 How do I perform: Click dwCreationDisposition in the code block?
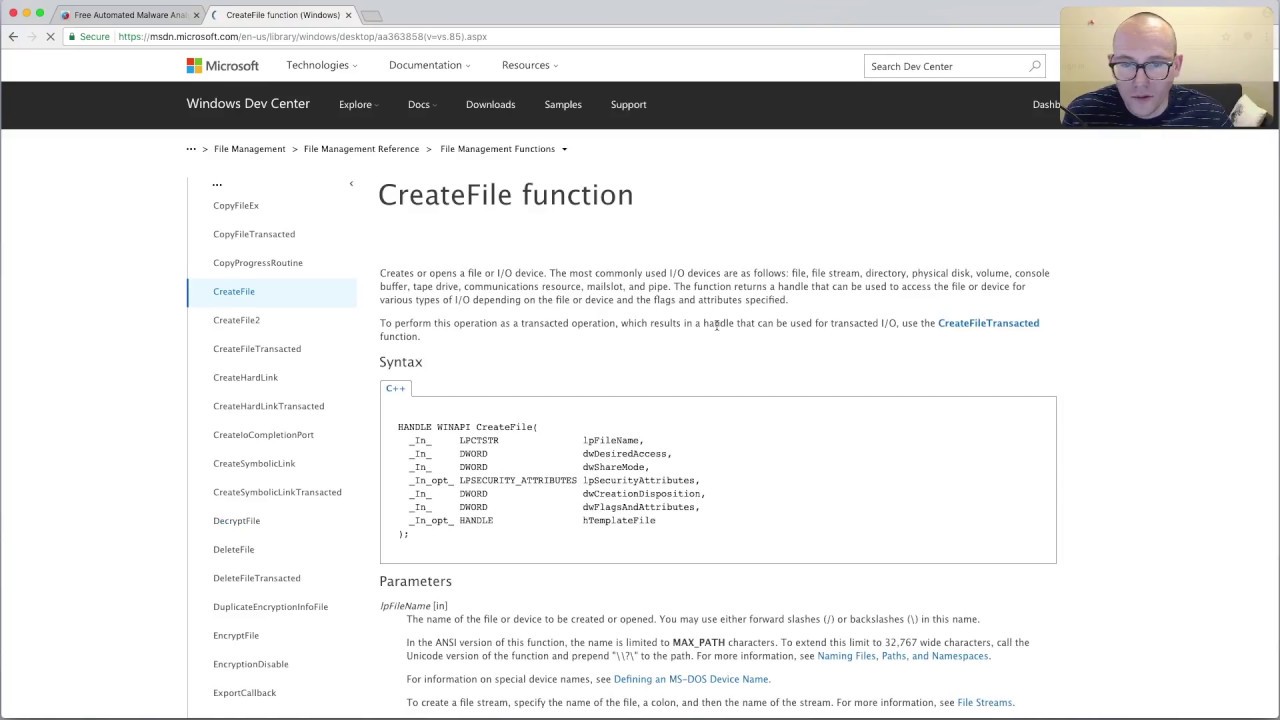[x=642, y=494]
